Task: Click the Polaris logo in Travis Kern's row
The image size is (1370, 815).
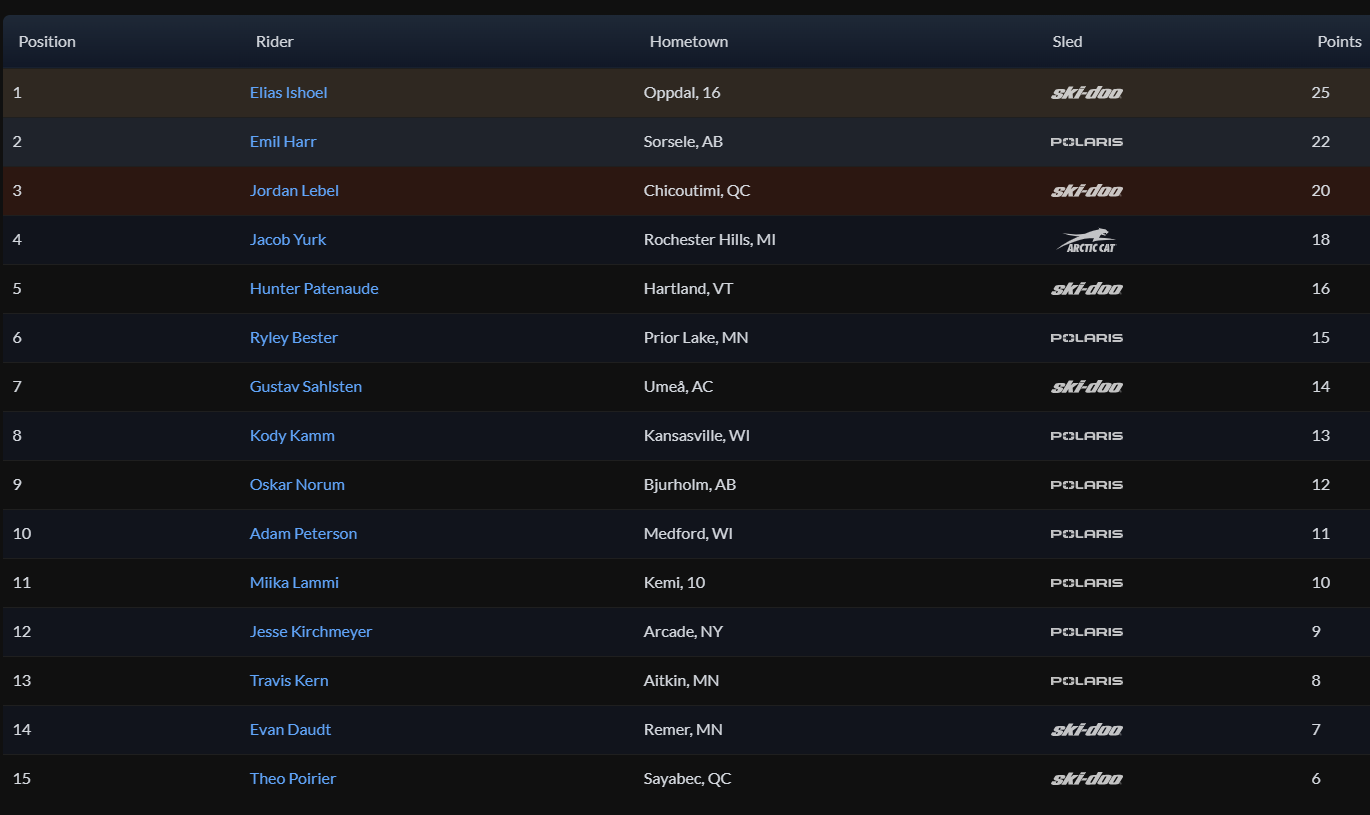Action: 1087,681
